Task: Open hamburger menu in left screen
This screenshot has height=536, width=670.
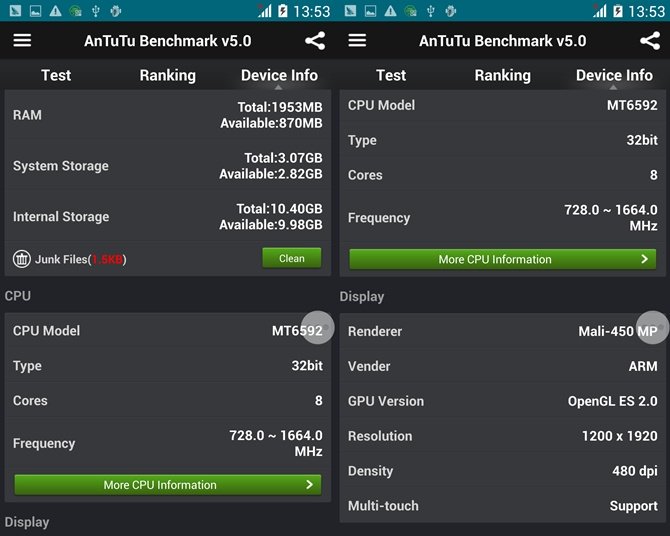Action: pos(22,41)
